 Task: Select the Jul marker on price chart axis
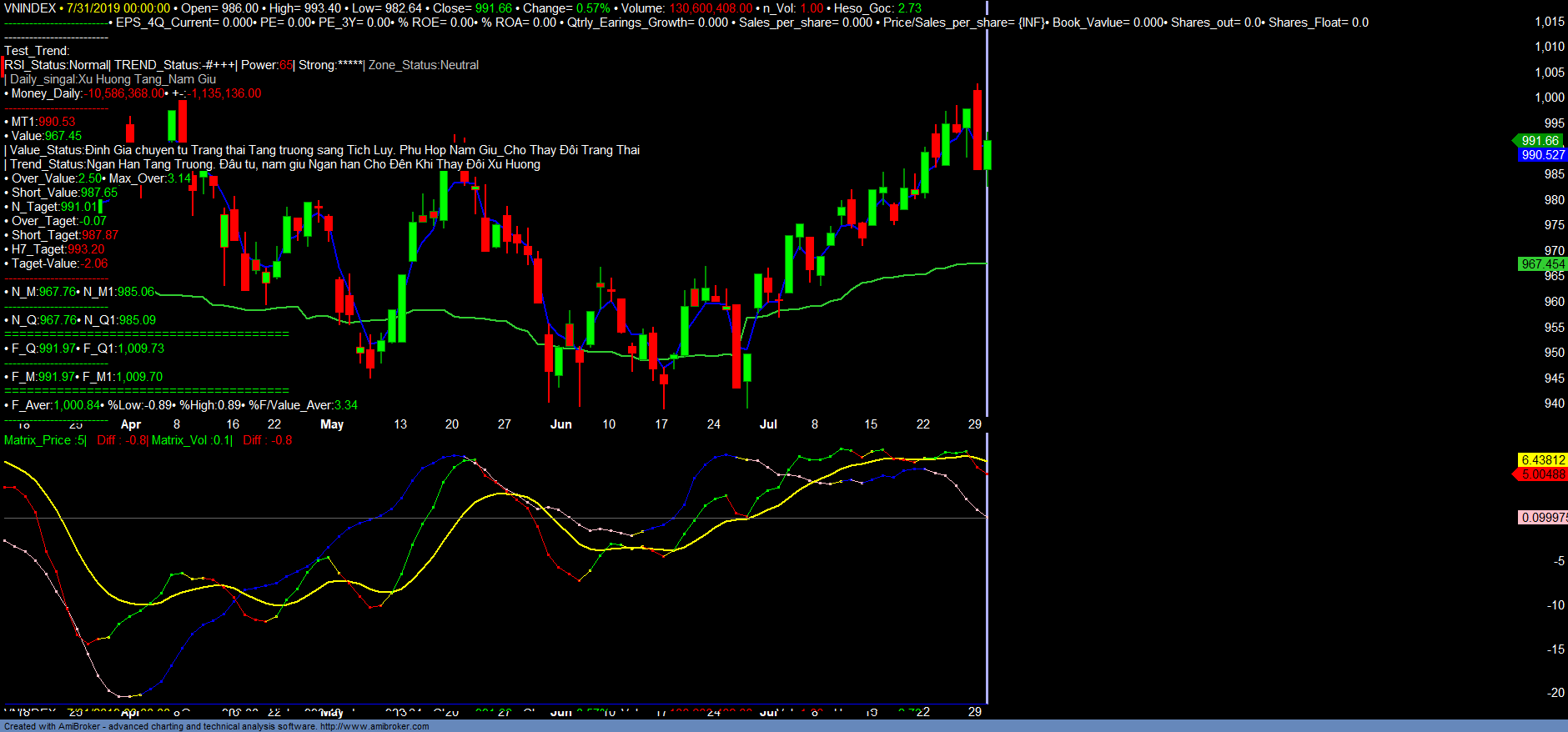tap(768, 424)
